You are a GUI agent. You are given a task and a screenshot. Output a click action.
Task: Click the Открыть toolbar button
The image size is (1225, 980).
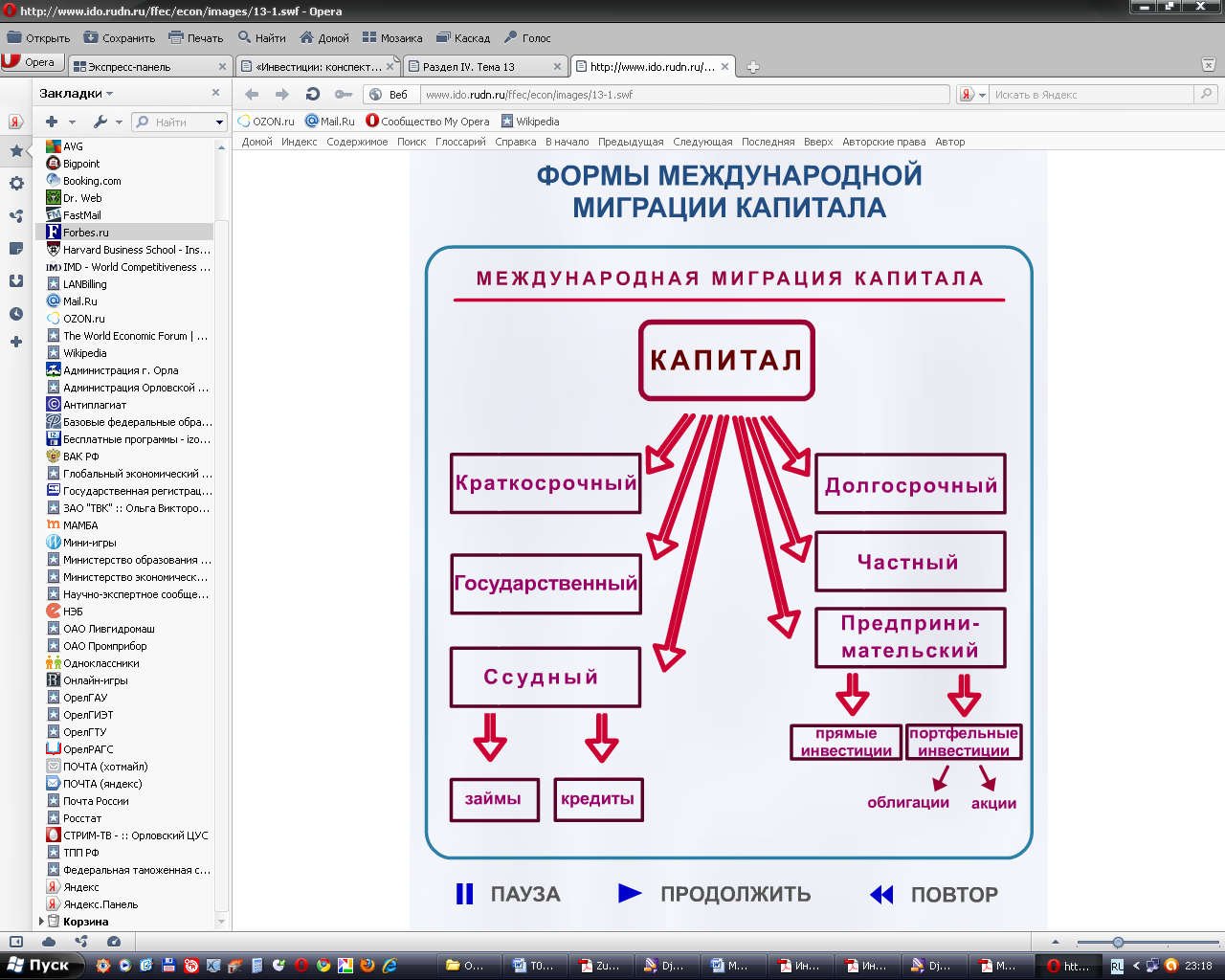pyautogui.click(x=38, y=38)
